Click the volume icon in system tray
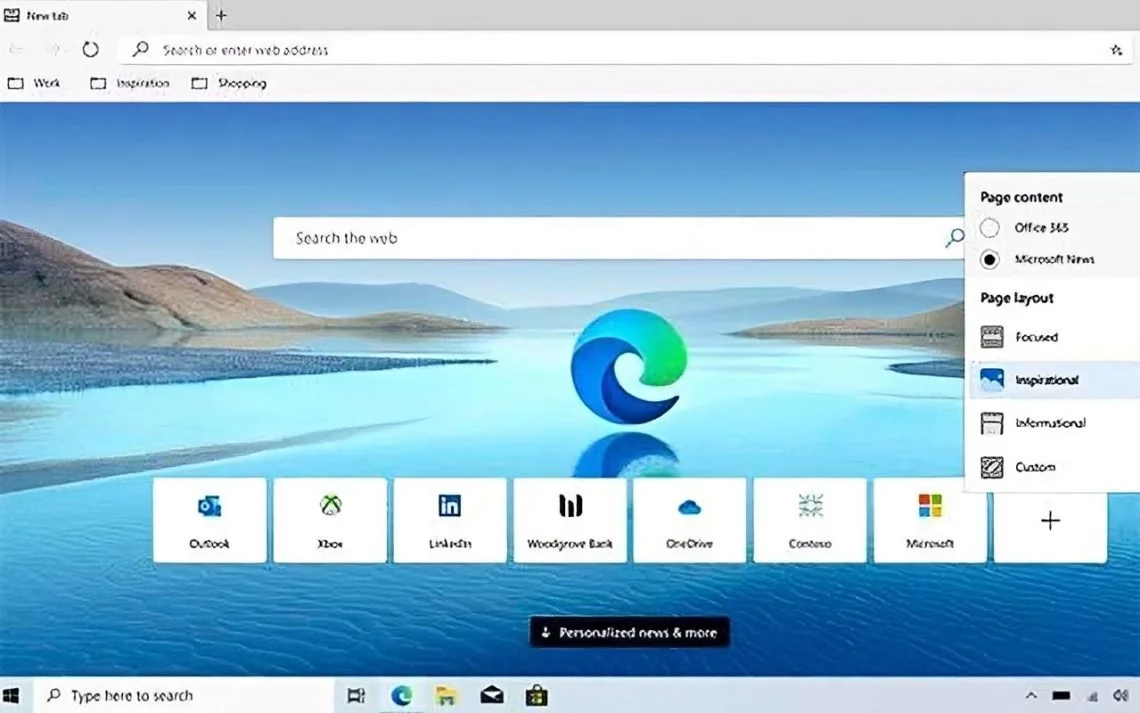1140x713 pixels. 1120,696
